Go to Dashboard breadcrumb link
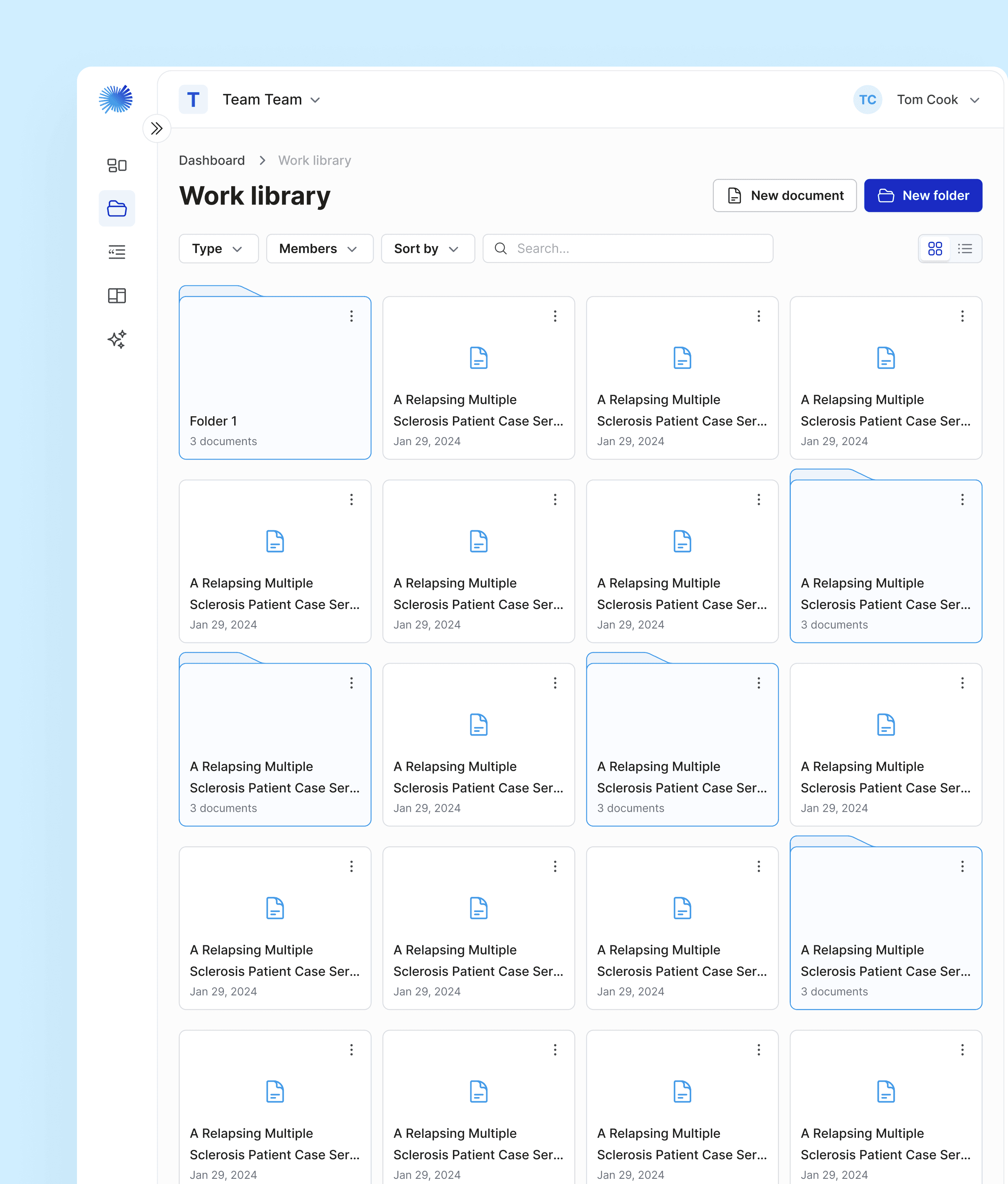Image resolution: width=1008 pixels, height=1184 pixels. coord(211,161)
